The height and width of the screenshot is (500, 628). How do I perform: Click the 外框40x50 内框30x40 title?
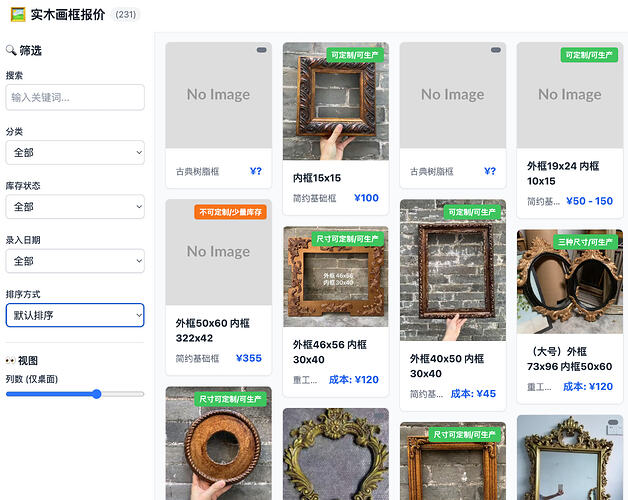tap(447, 366)
